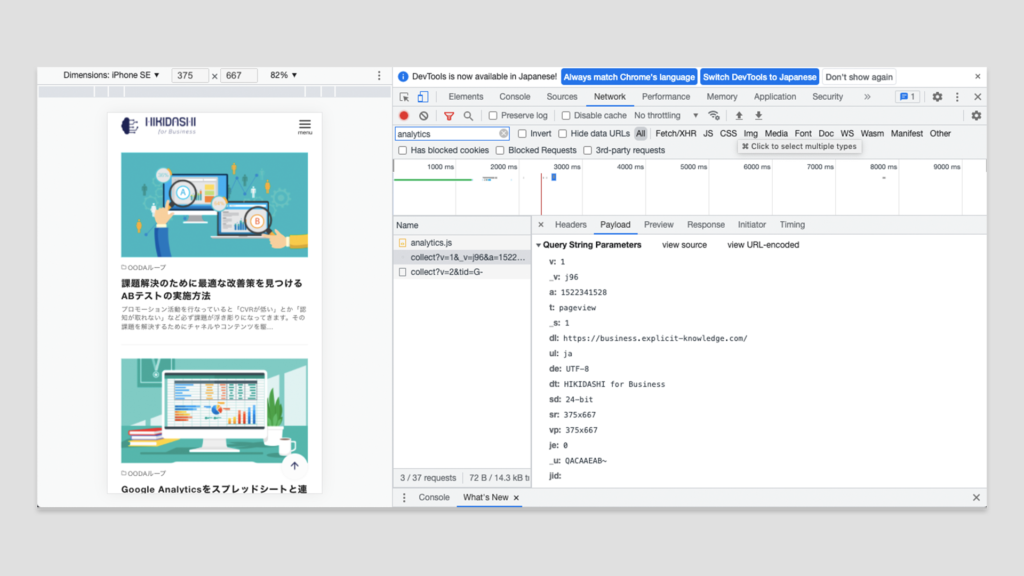Open DevTools settings gear in tab bar

[937, 97]
